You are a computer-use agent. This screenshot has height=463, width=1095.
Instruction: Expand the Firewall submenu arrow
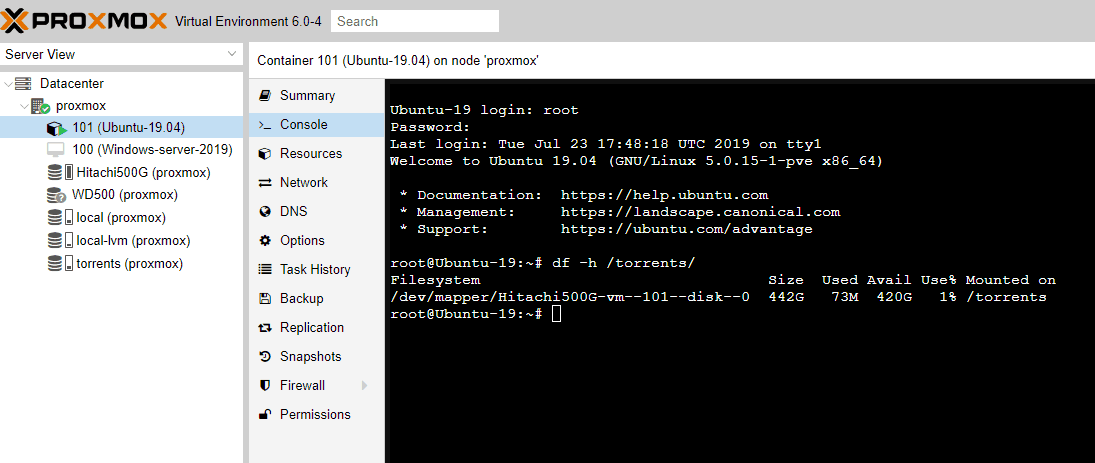(365, 385)
